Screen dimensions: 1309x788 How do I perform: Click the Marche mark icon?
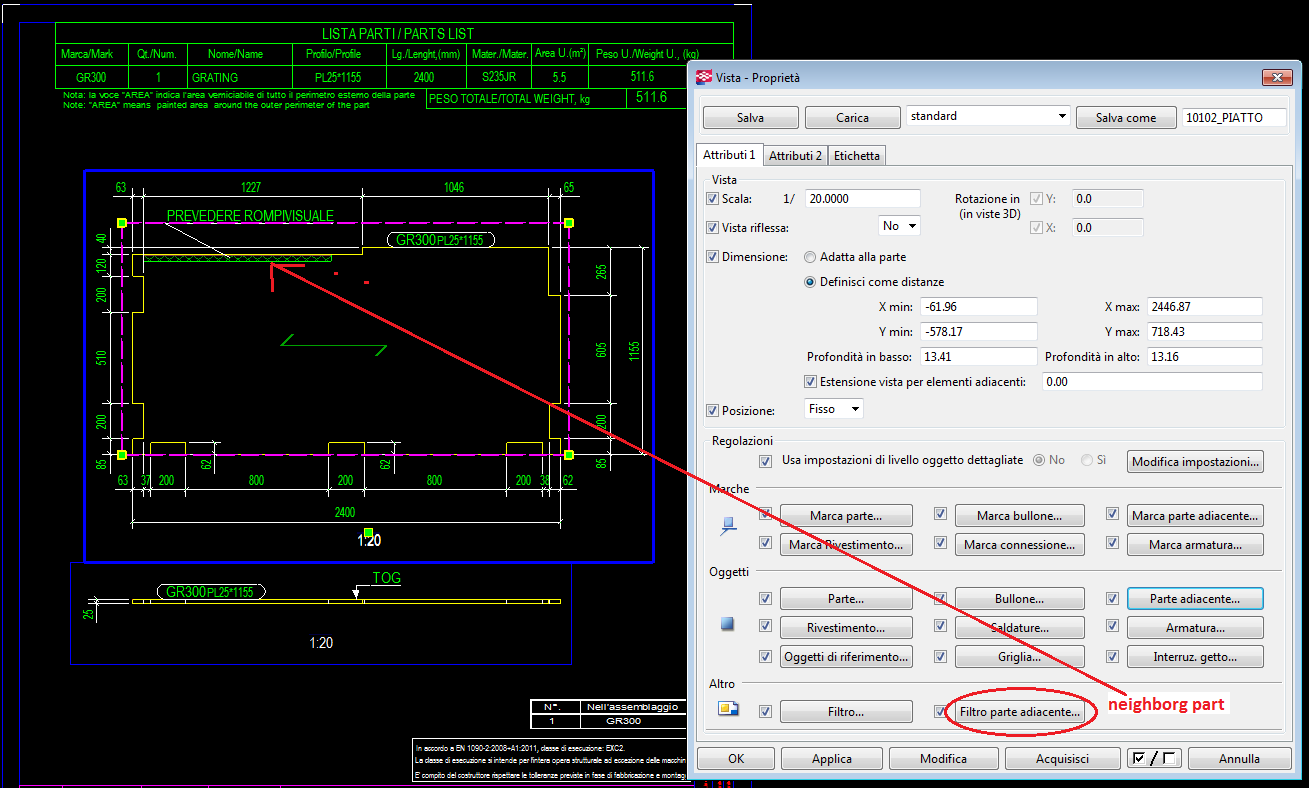pyautogui.click(x=728, y=527)
